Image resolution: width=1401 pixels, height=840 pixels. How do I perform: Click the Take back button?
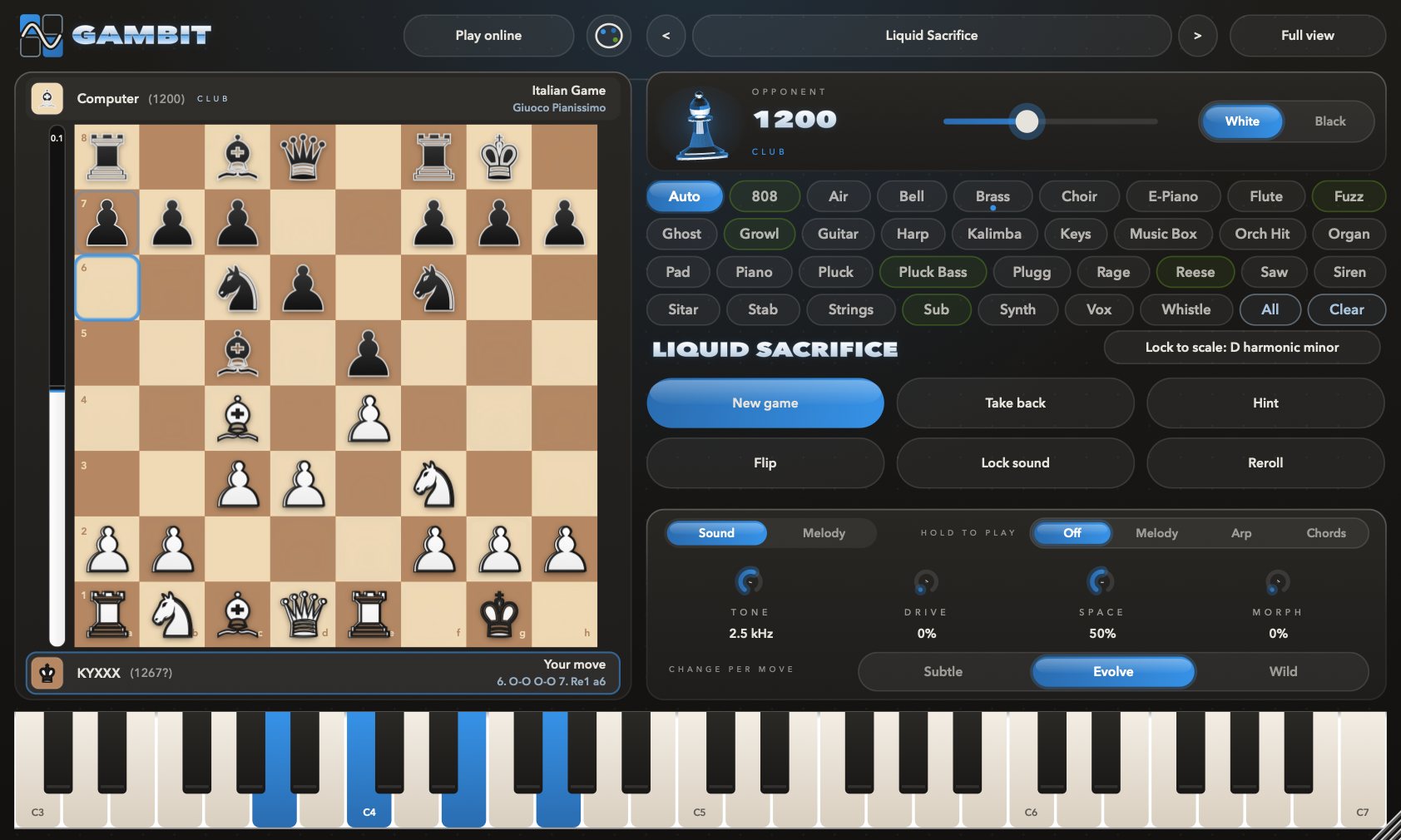[1015, 403]
